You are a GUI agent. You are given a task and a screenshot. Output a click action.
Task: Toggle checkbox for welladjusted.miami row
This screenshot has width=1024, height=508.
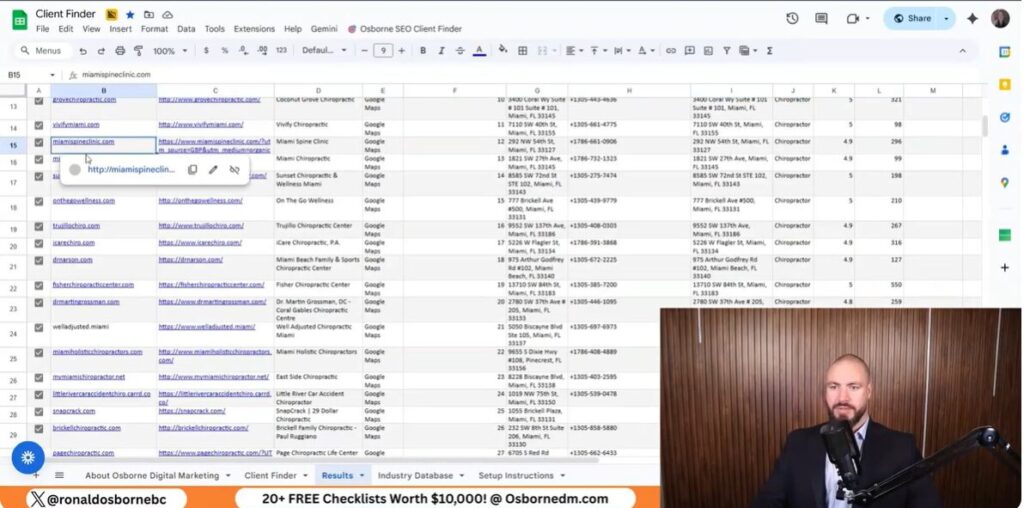coord(39,326)
